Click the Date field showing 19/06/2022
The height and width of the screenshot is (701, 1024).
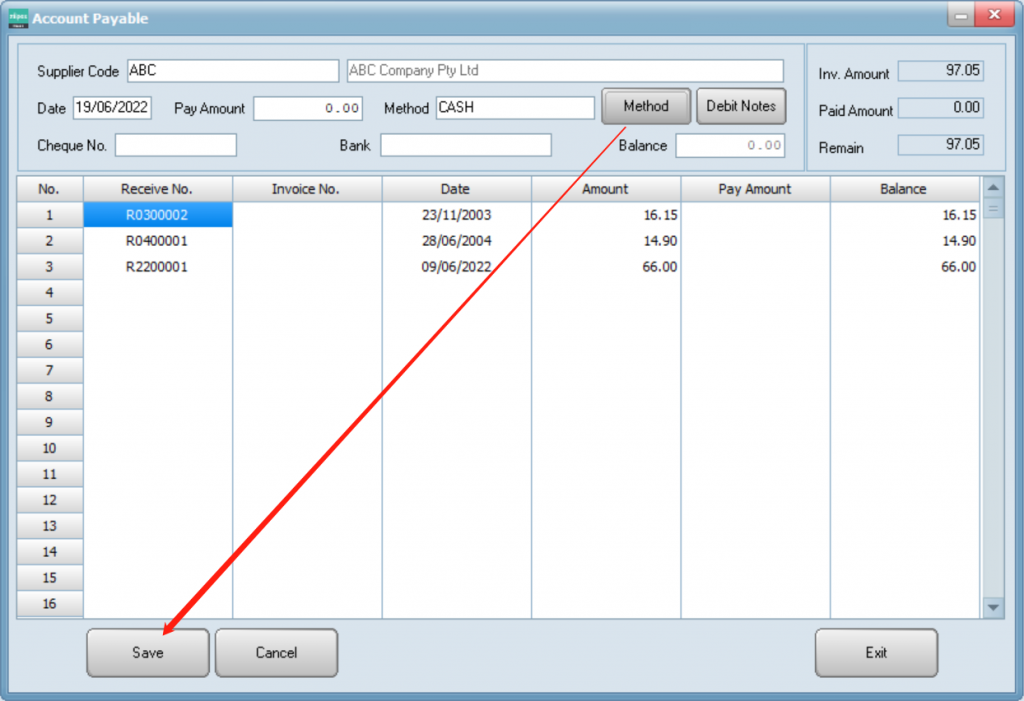point(112,108)
